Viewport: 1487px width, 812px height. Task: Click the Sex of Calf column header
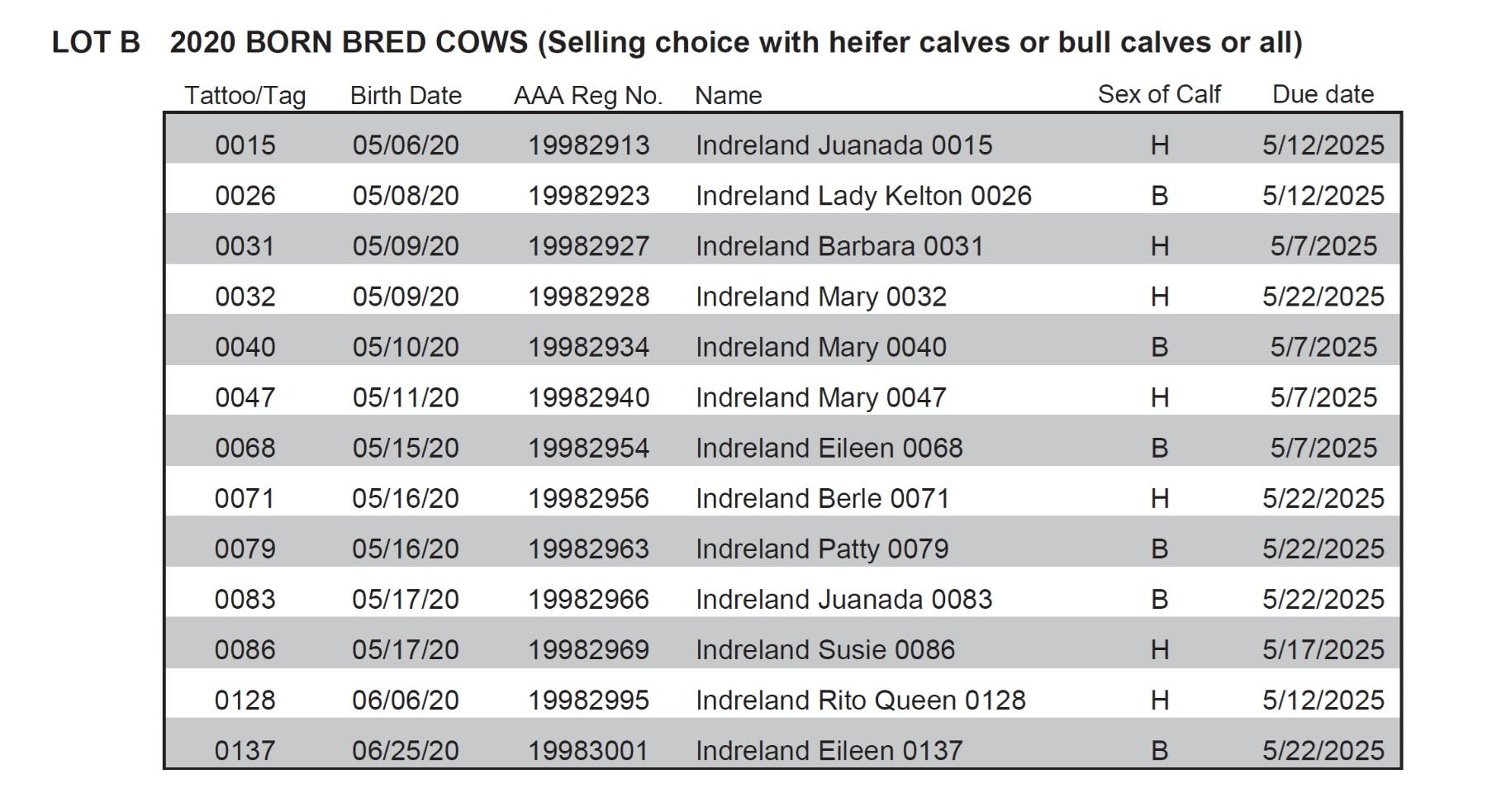1158,95
